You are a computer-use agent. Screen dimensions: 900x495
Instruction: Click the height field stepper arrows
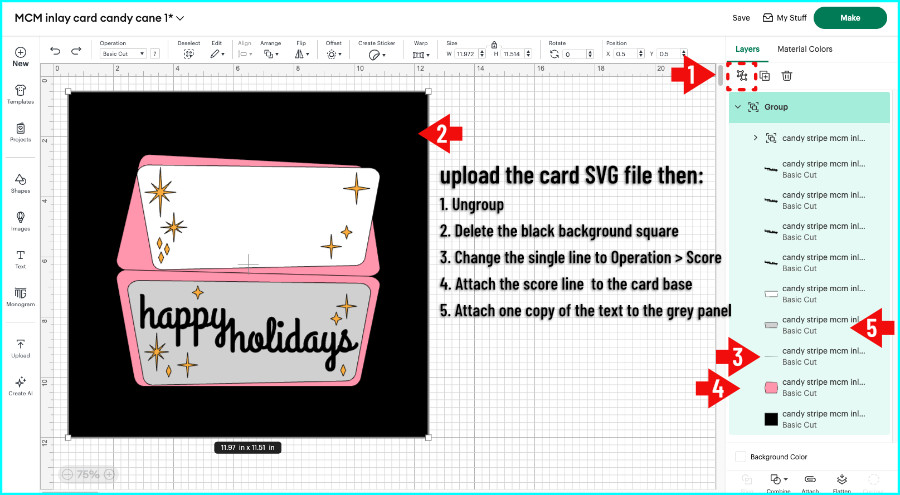coord(528,54)
